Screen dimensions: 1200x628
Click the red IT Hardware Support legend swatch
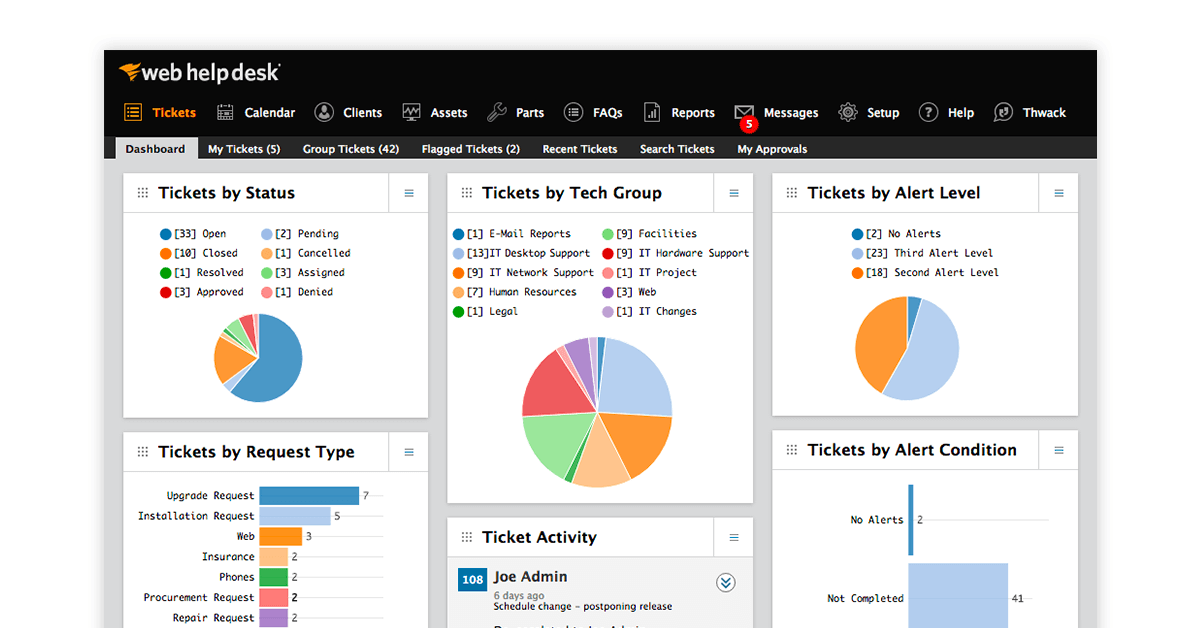[608, 253]
